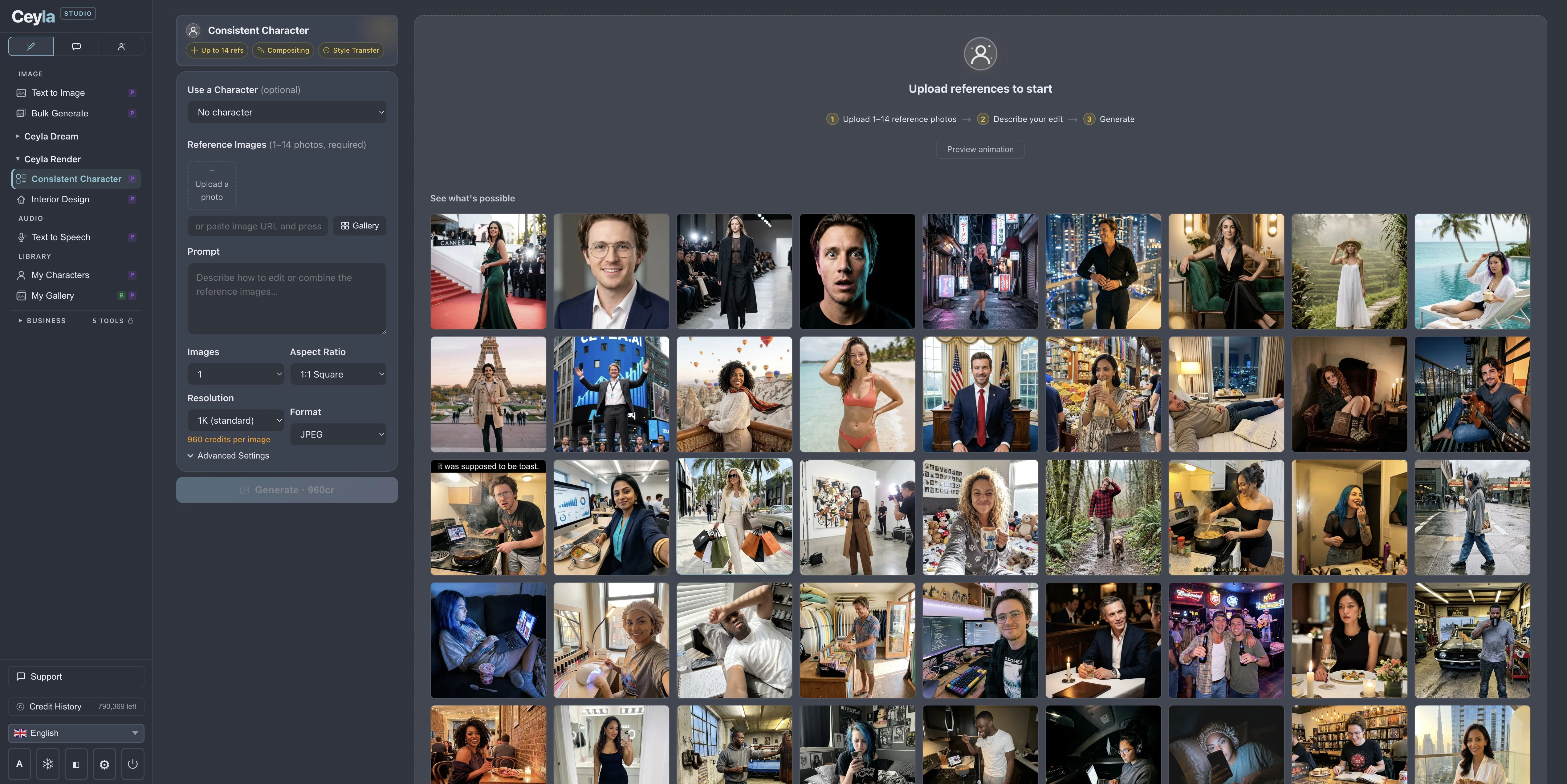Open the 1:1 Square aspect ratio dropdown
Screen dimensions: 1567x784
coord(338,374)
